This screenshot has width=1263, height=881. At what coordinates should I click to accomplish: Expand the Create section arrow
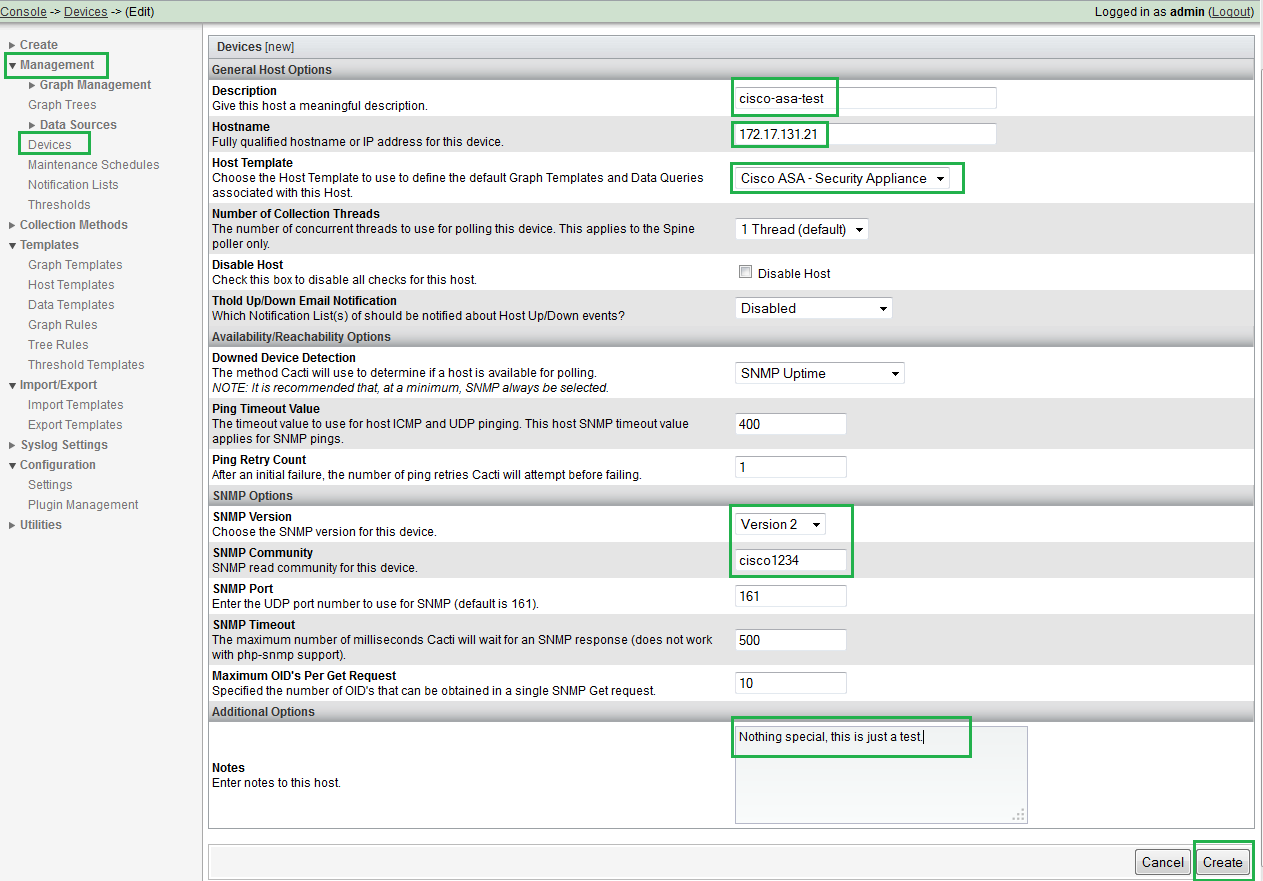point(12,45)
